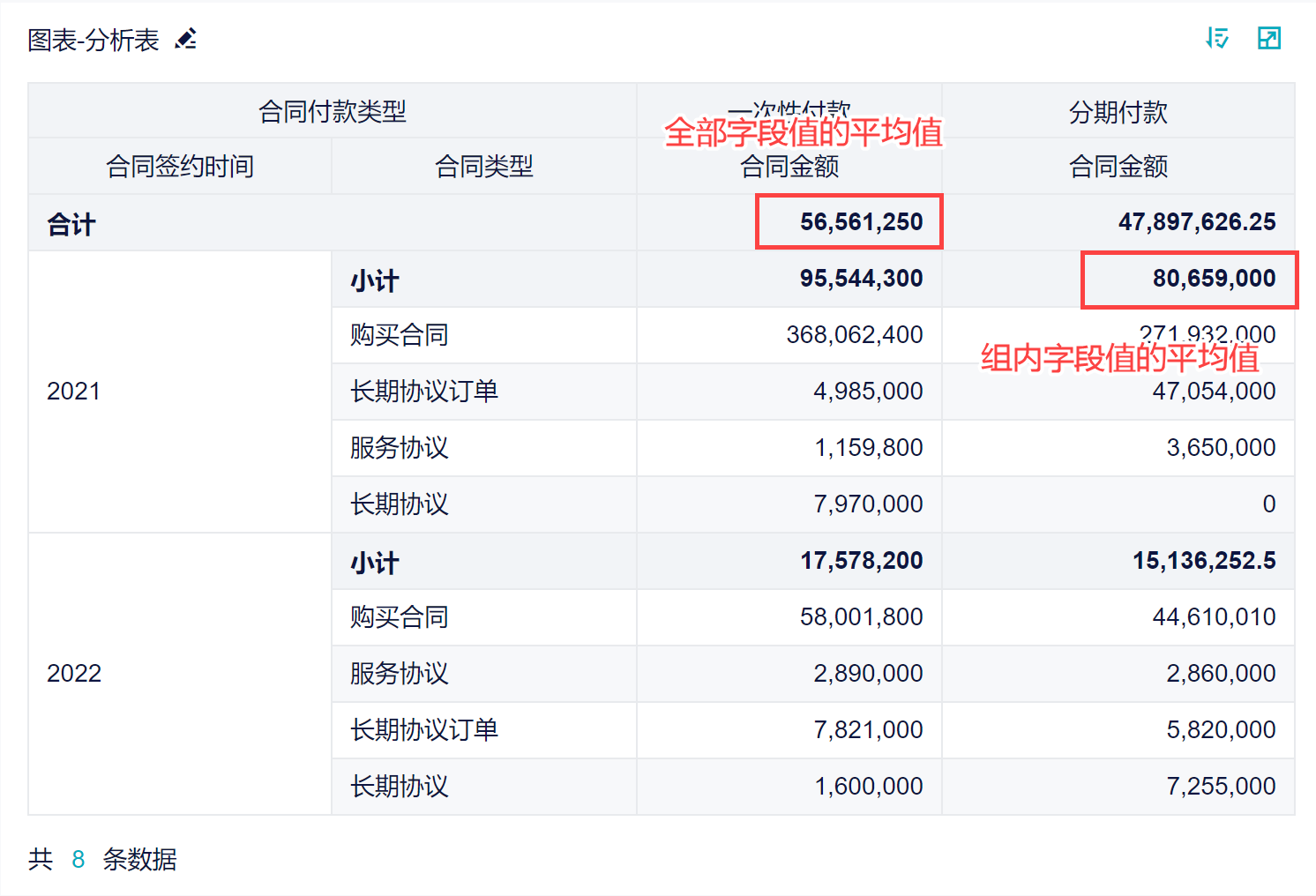Image resolution: width=1316 pixels, height=896 pixels.
Task: Click the 分期付款 column header
Action: pyautogui.click(x=1118, y=112)
